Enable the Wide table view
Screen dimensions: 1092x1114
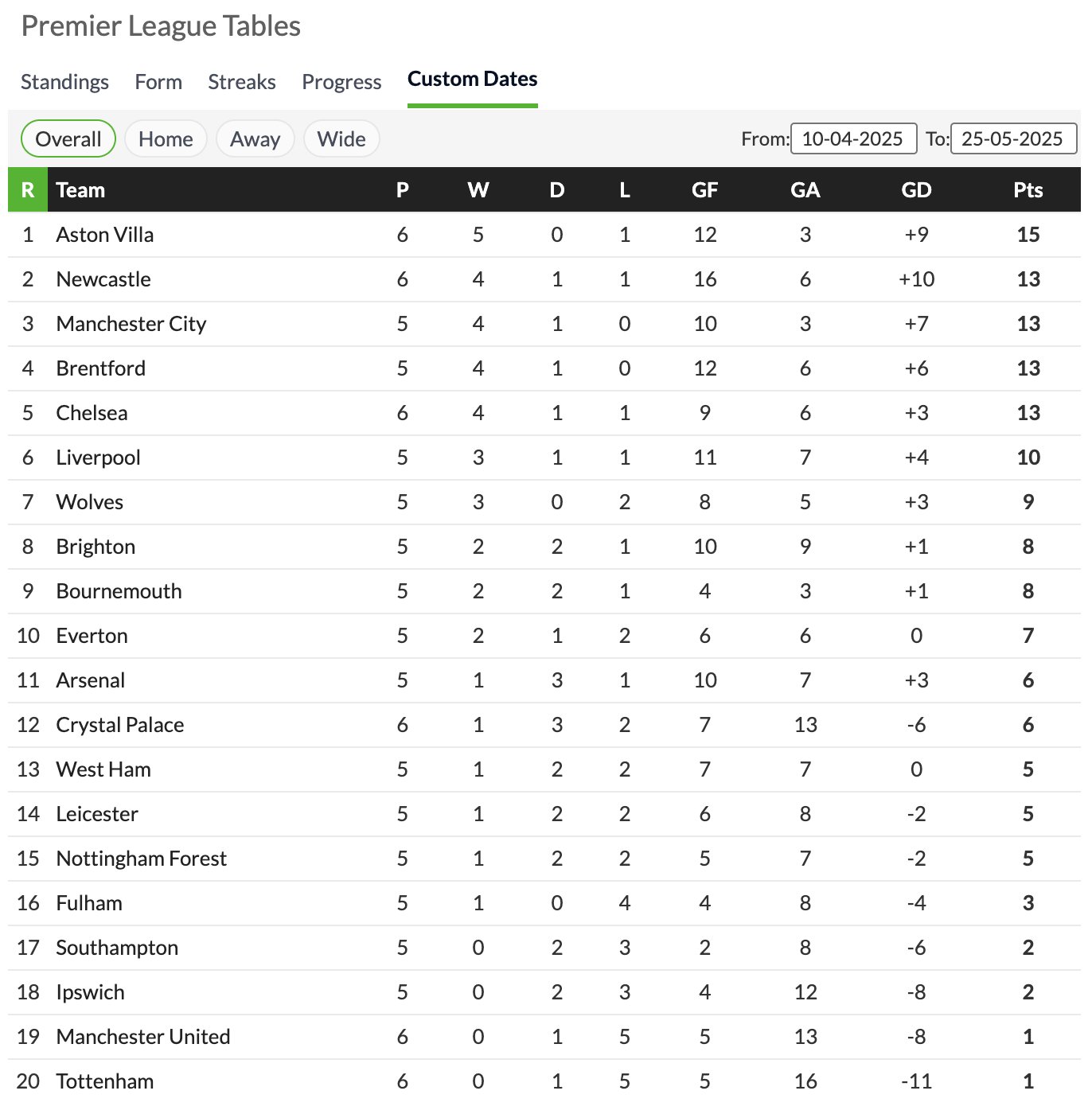pyautogui.click(x=341, y=139)
